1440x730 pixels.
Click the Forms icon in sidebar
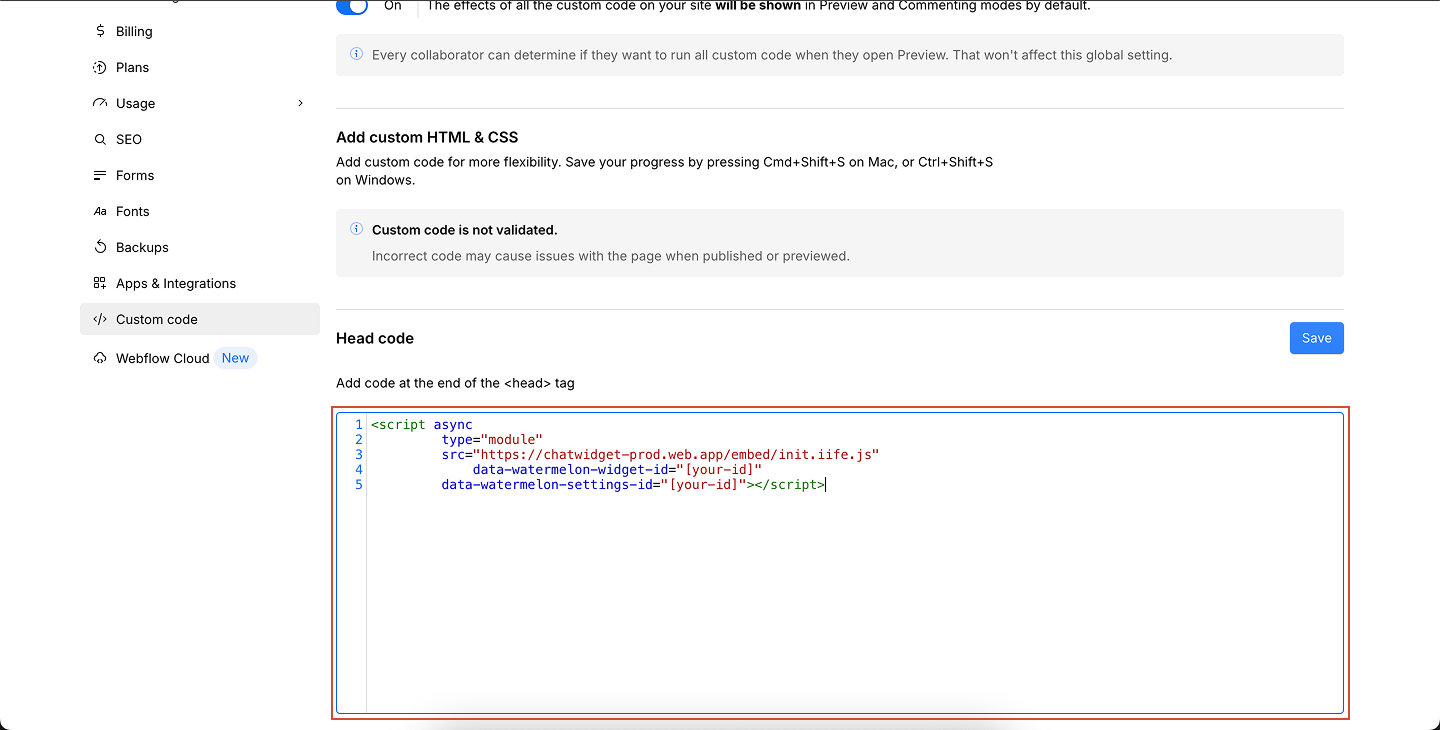tap(100, 175)
